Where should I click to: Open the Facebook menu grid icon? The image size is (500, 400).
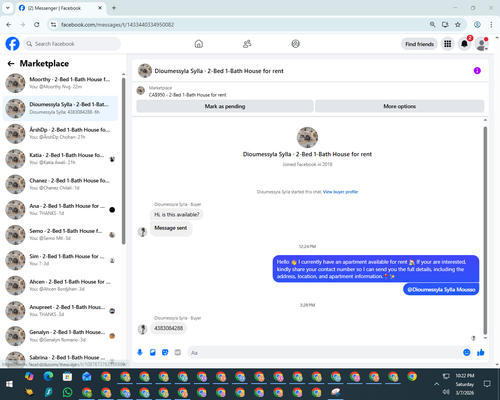(448, 44)
